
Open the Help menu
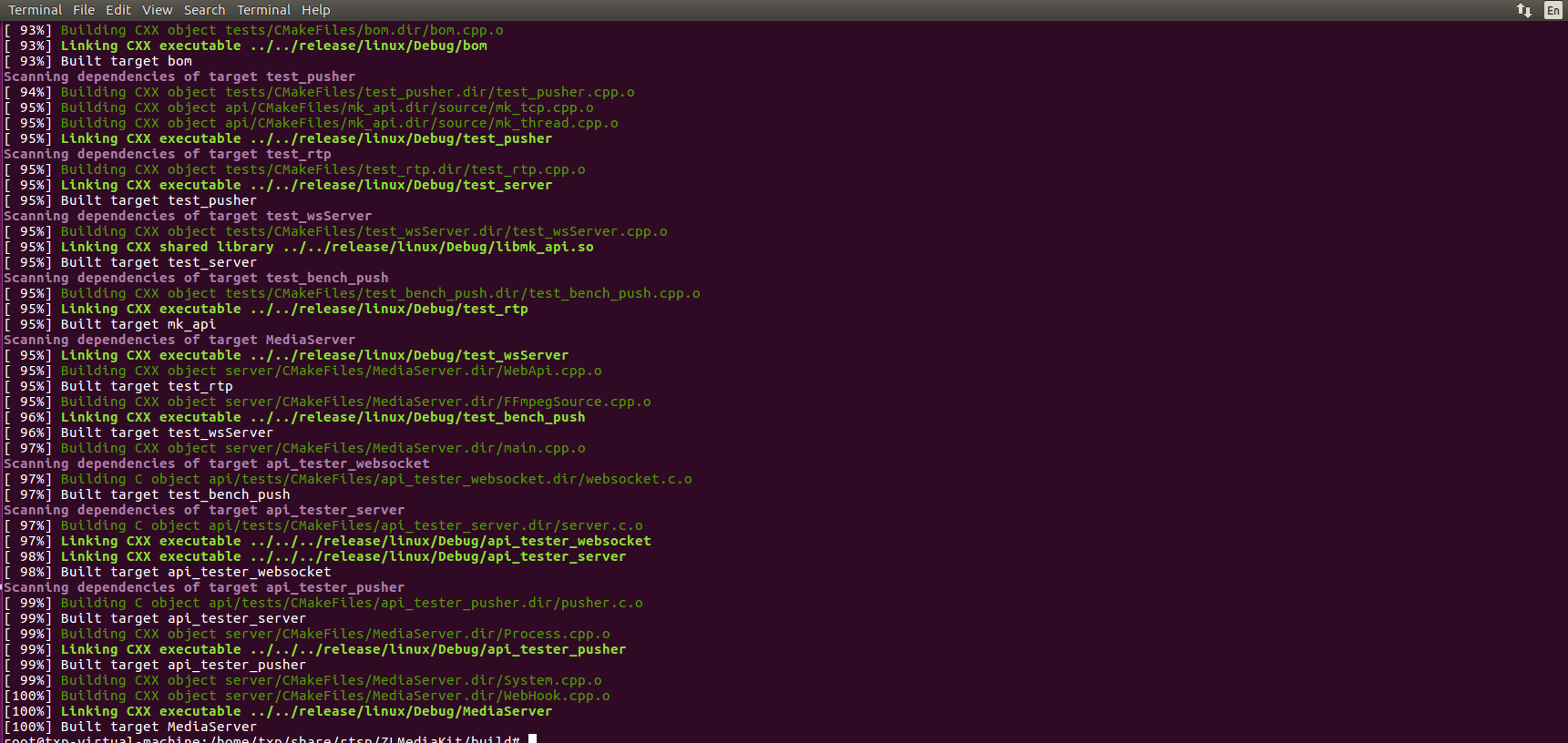(316, 10)
